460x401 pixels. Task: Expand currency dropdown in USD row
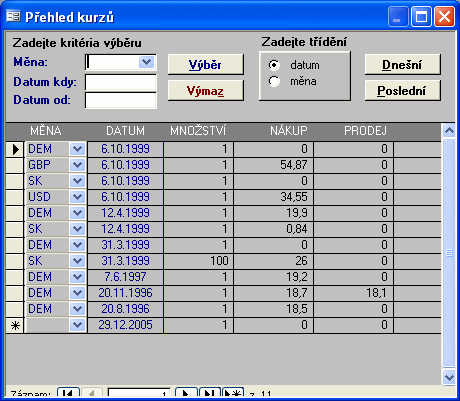(x=77, y=197)
